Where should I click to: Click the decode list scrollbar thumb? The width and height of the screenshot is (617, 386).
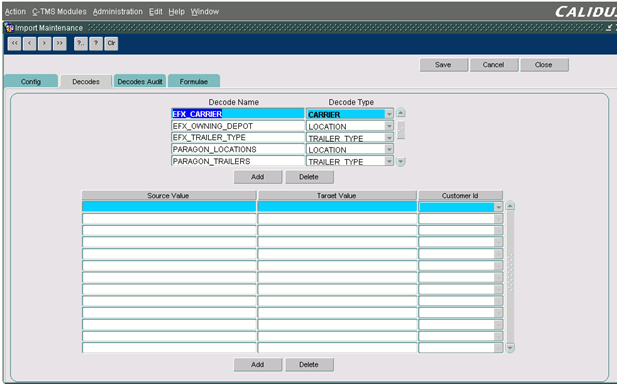[x=401, y=130]
